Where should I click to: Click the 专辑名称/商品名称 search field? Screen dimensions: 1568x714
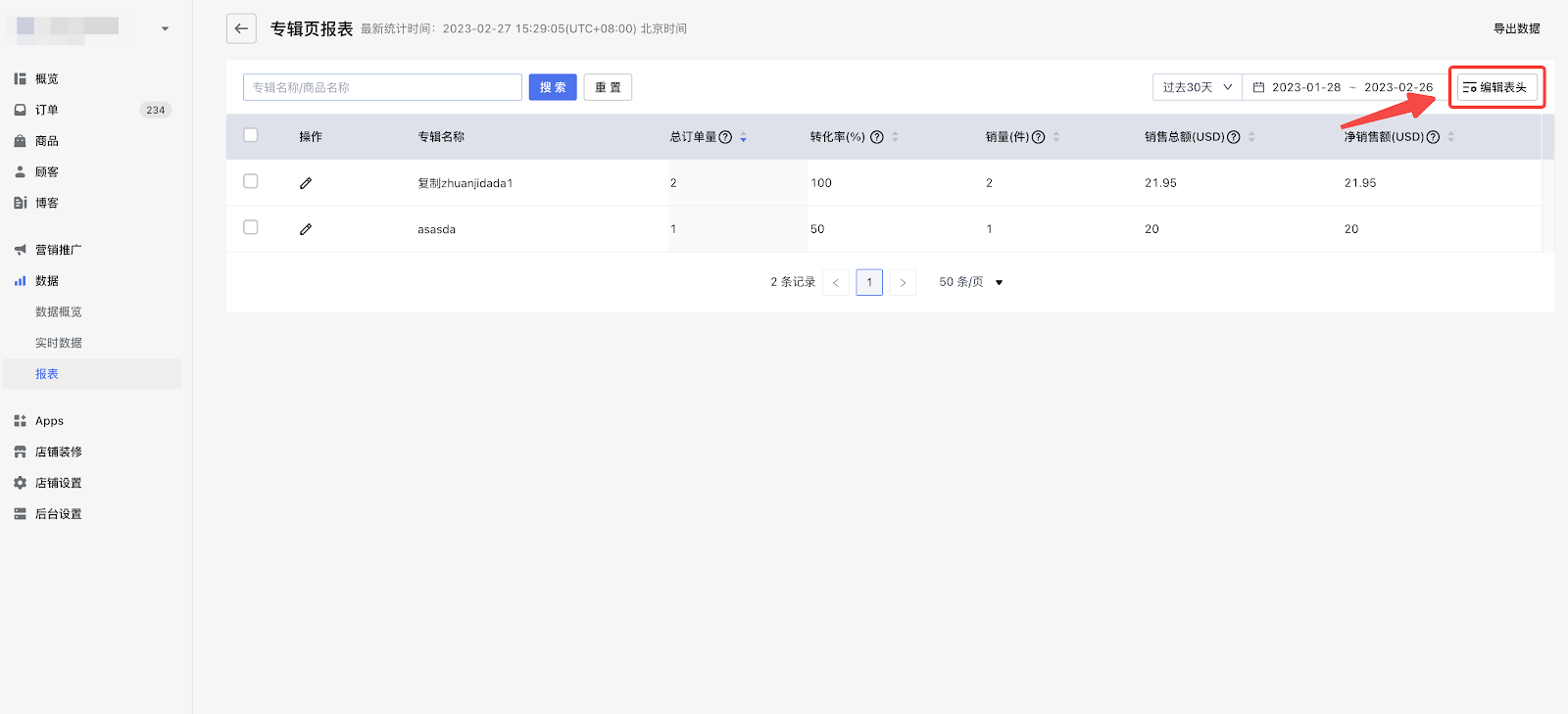(382, 87)
